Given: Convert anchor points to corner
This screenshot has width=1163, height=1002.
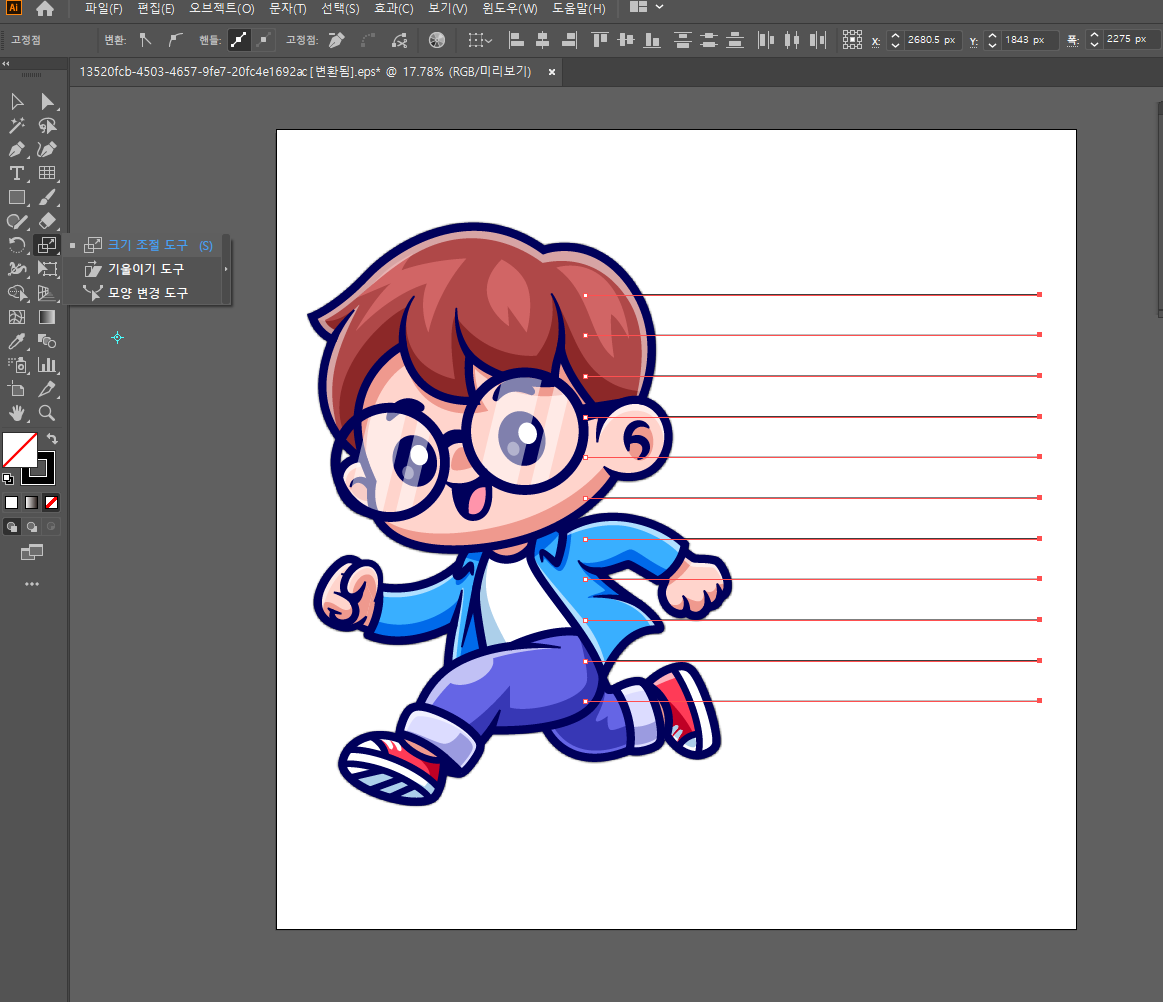Looking at the screenshot, I should [145, 40].
